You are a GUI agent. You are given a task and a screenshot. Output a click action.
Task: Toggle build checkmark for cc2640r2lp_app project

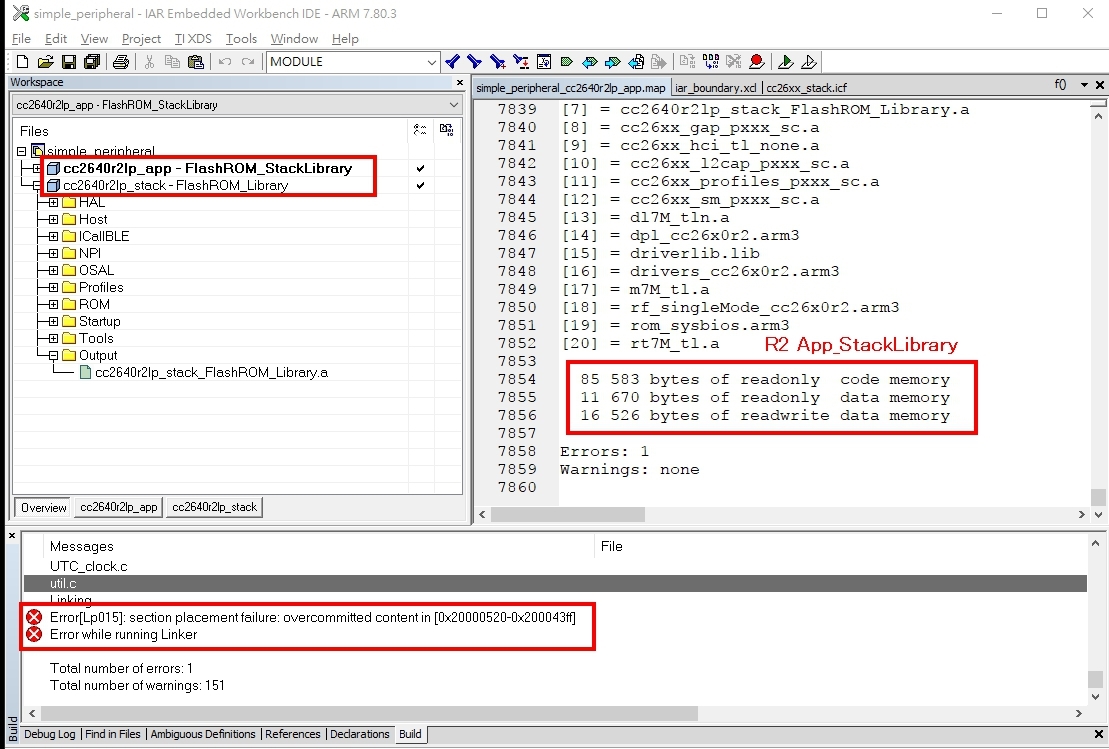coord(420,168)
